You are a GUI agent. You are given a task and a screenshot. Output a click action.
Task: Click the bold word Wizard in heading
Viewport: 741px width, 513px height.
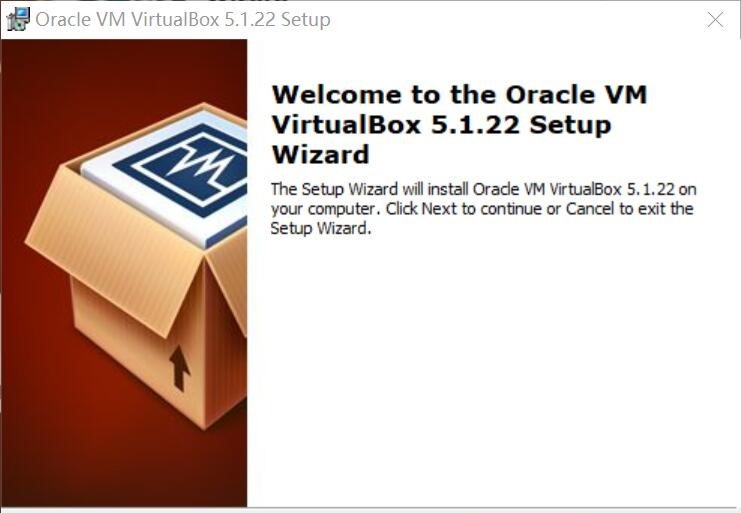[320, 154]
